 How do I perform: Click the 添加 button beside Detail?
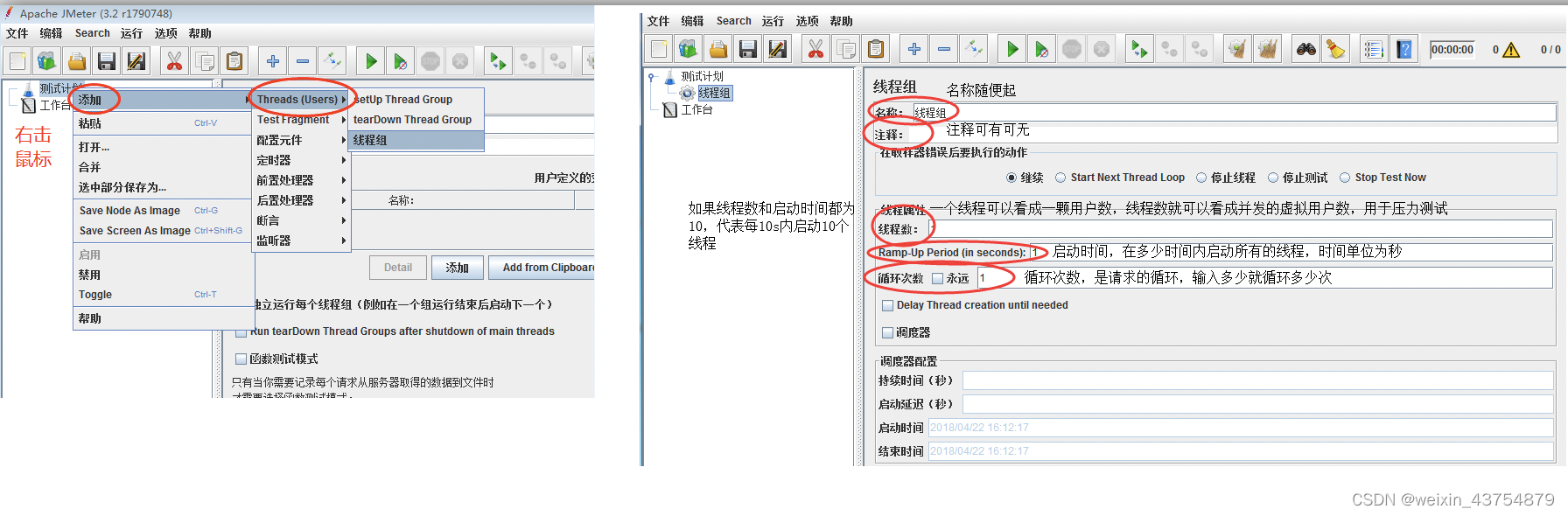point(458,268)
